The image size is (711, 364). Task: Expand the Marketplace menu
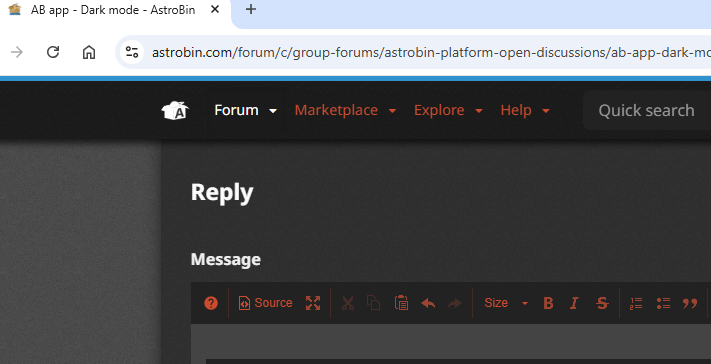click(x=346, y=110)
